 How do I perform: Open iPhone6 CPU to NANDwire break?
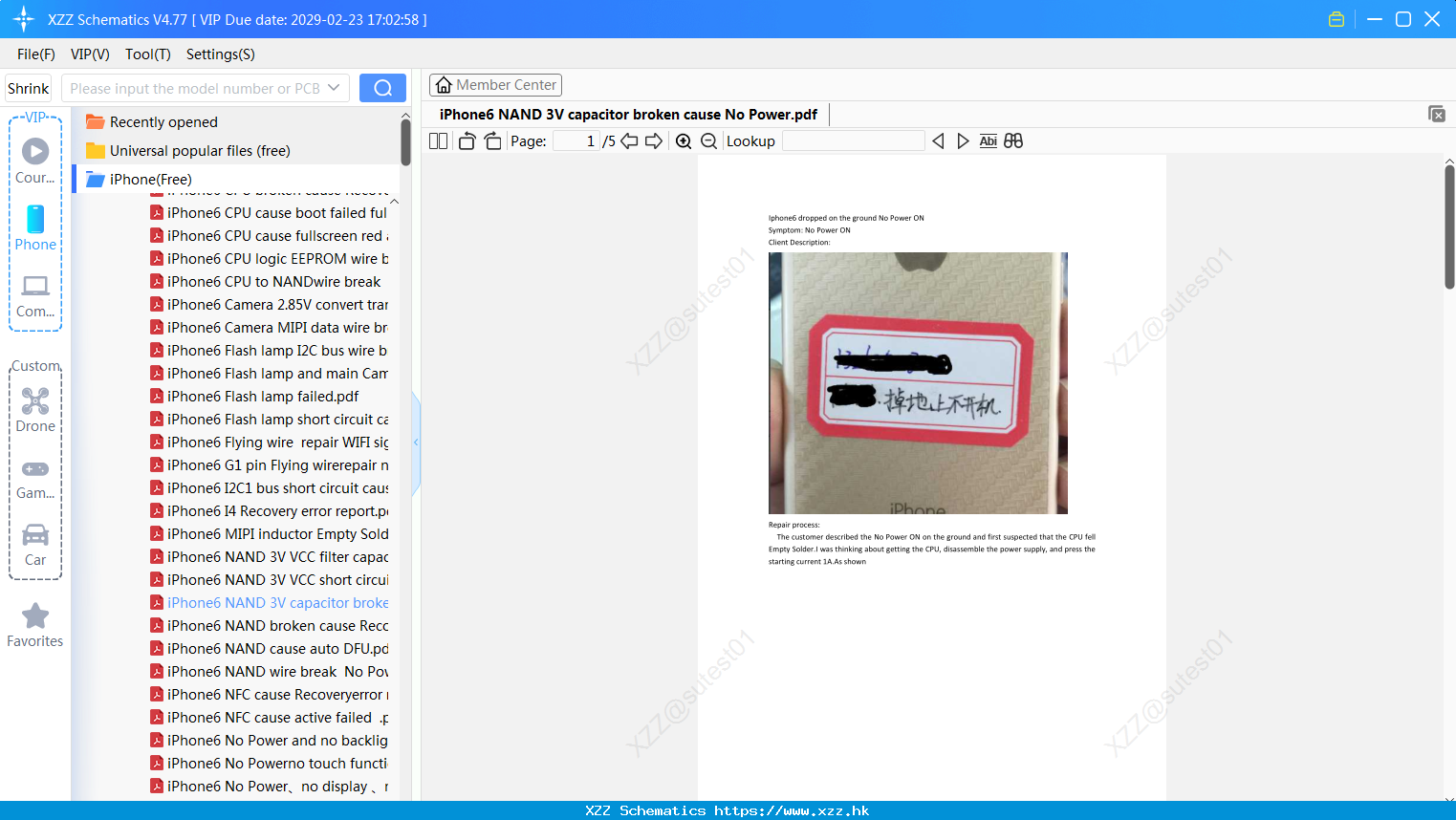[x=273, y=282]
